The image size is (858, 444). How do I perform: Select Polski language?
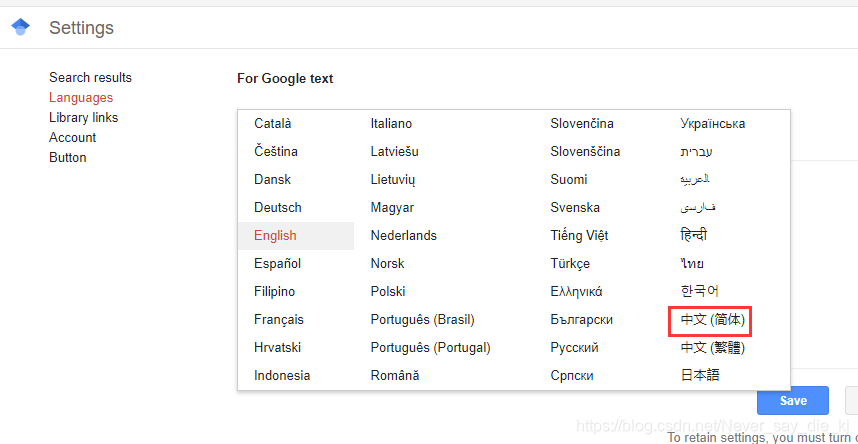click(388, 292)
